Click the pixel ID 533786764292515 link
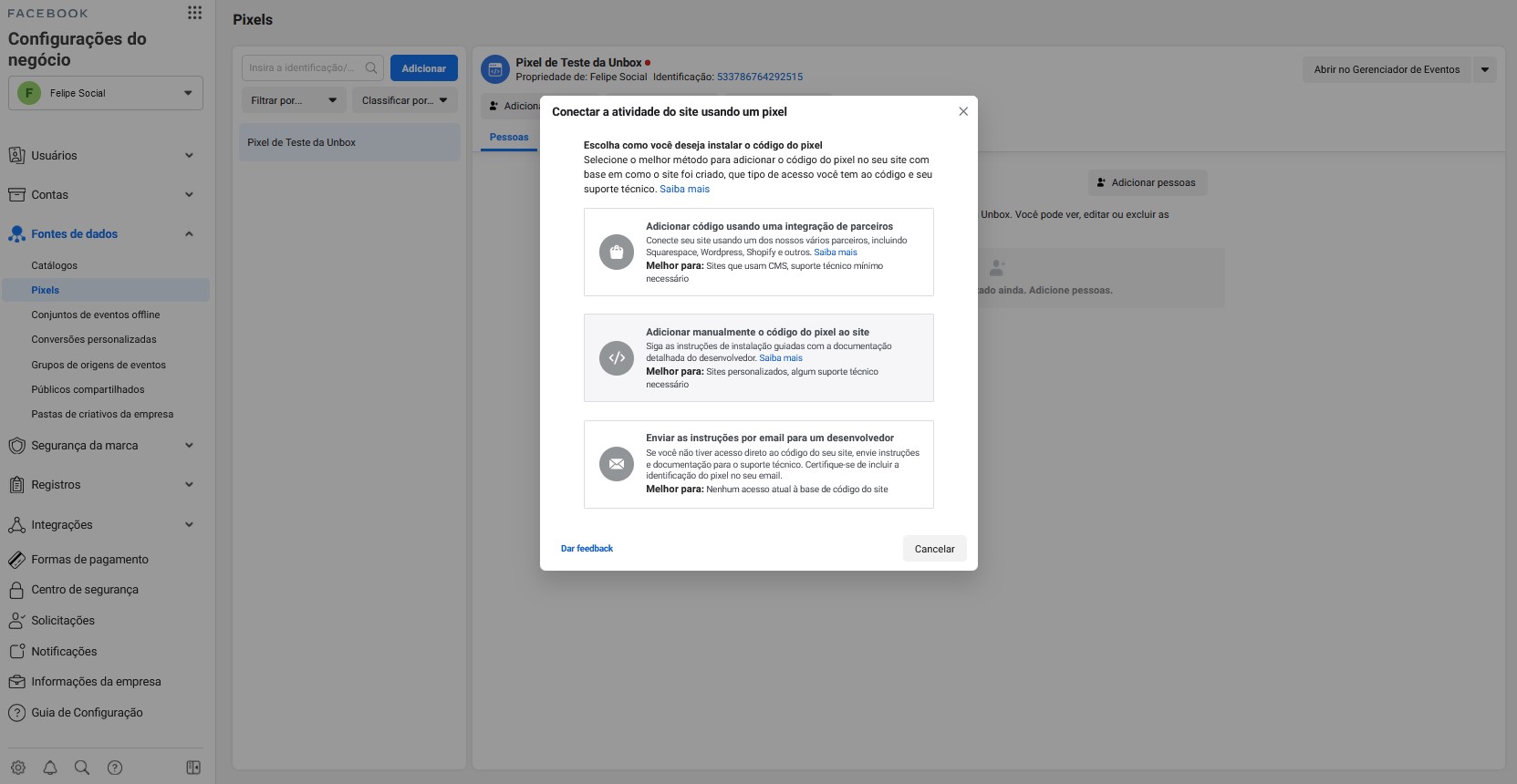 coord(760,77)
